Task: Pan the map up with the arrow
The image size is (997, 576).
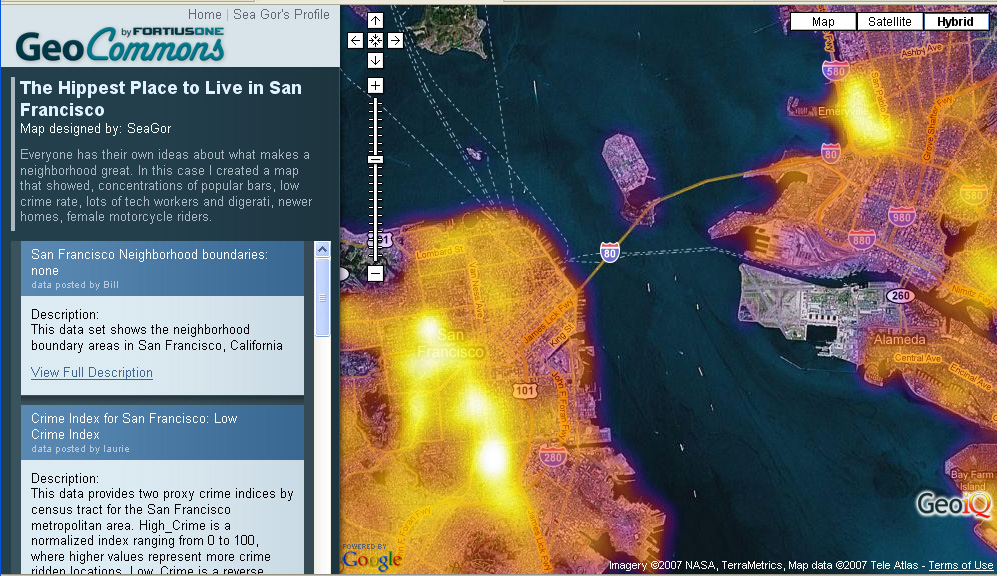Action: 375,21
